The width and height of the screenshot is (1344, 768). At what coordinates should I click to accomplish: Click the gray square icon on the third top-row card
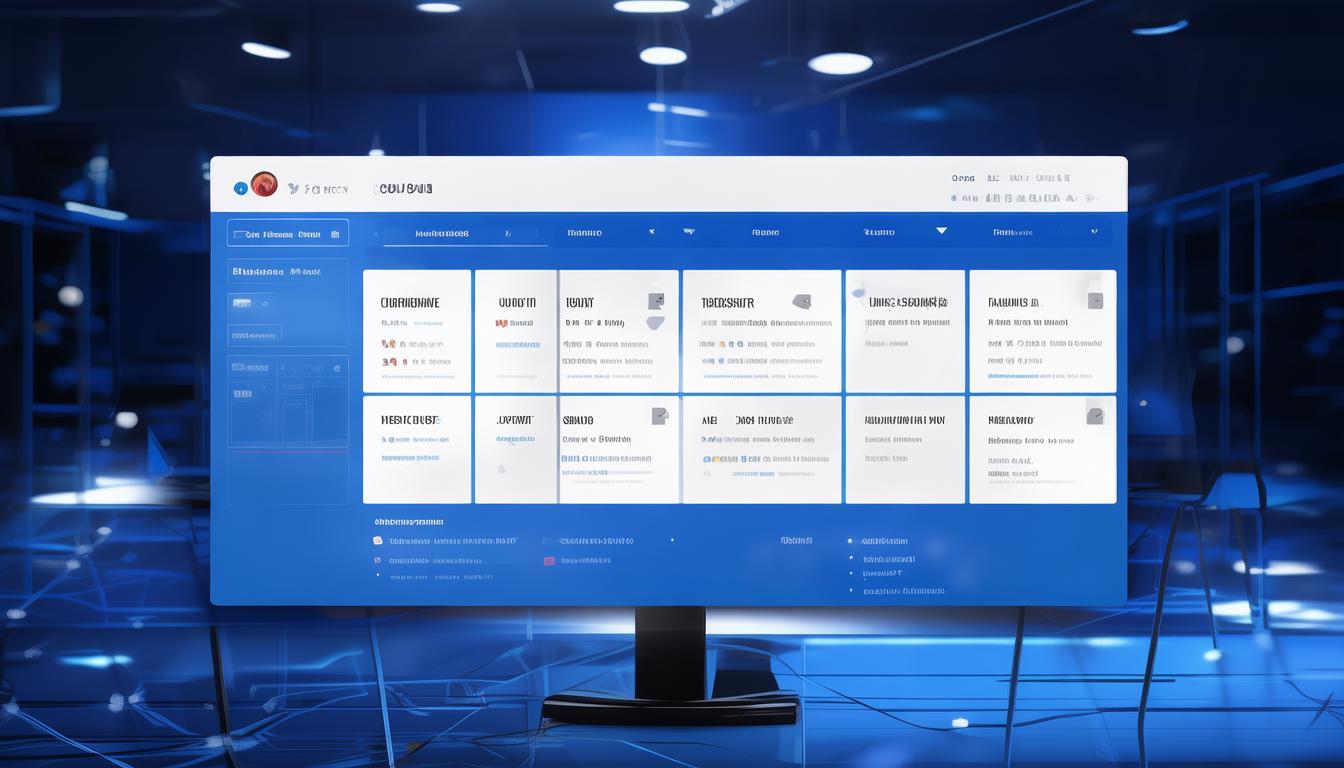tap(656, 301)
